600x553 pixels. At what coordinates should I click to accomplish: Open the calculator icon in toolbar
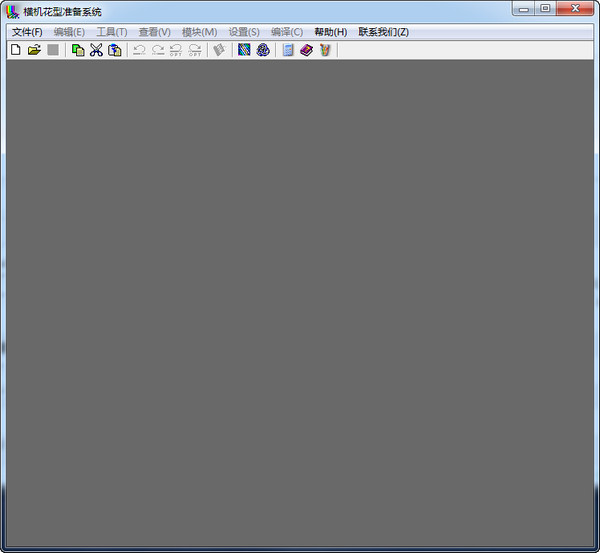288,50
